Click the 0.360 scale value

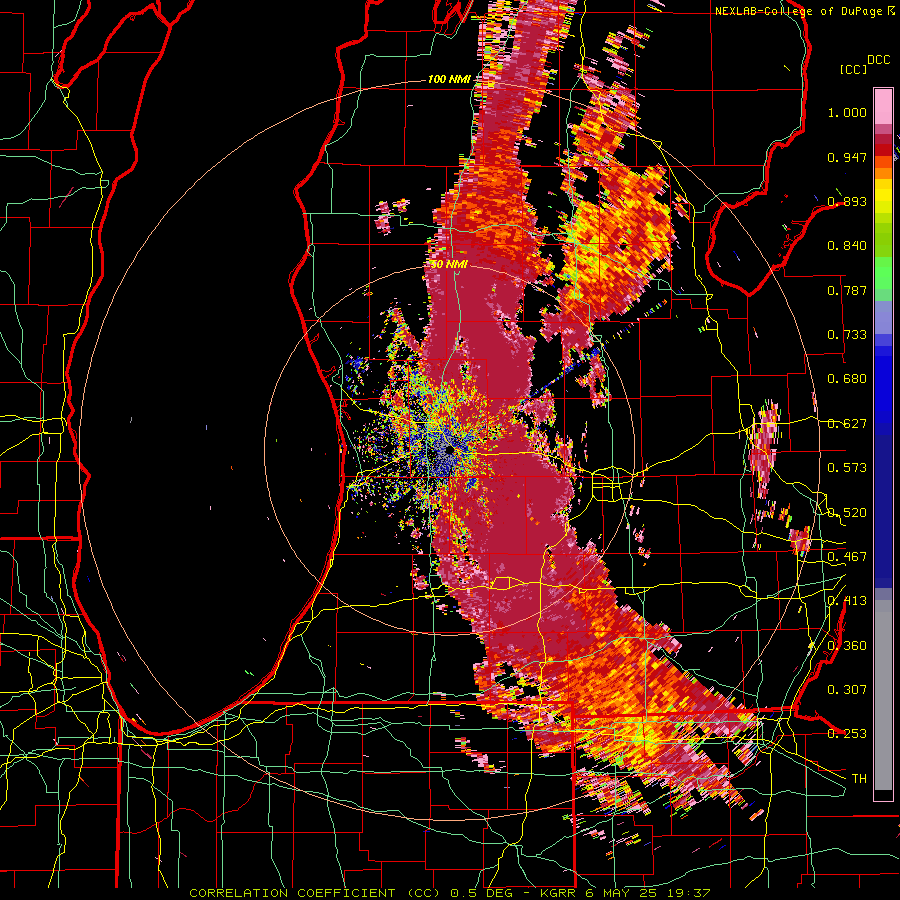coord(847,646)
